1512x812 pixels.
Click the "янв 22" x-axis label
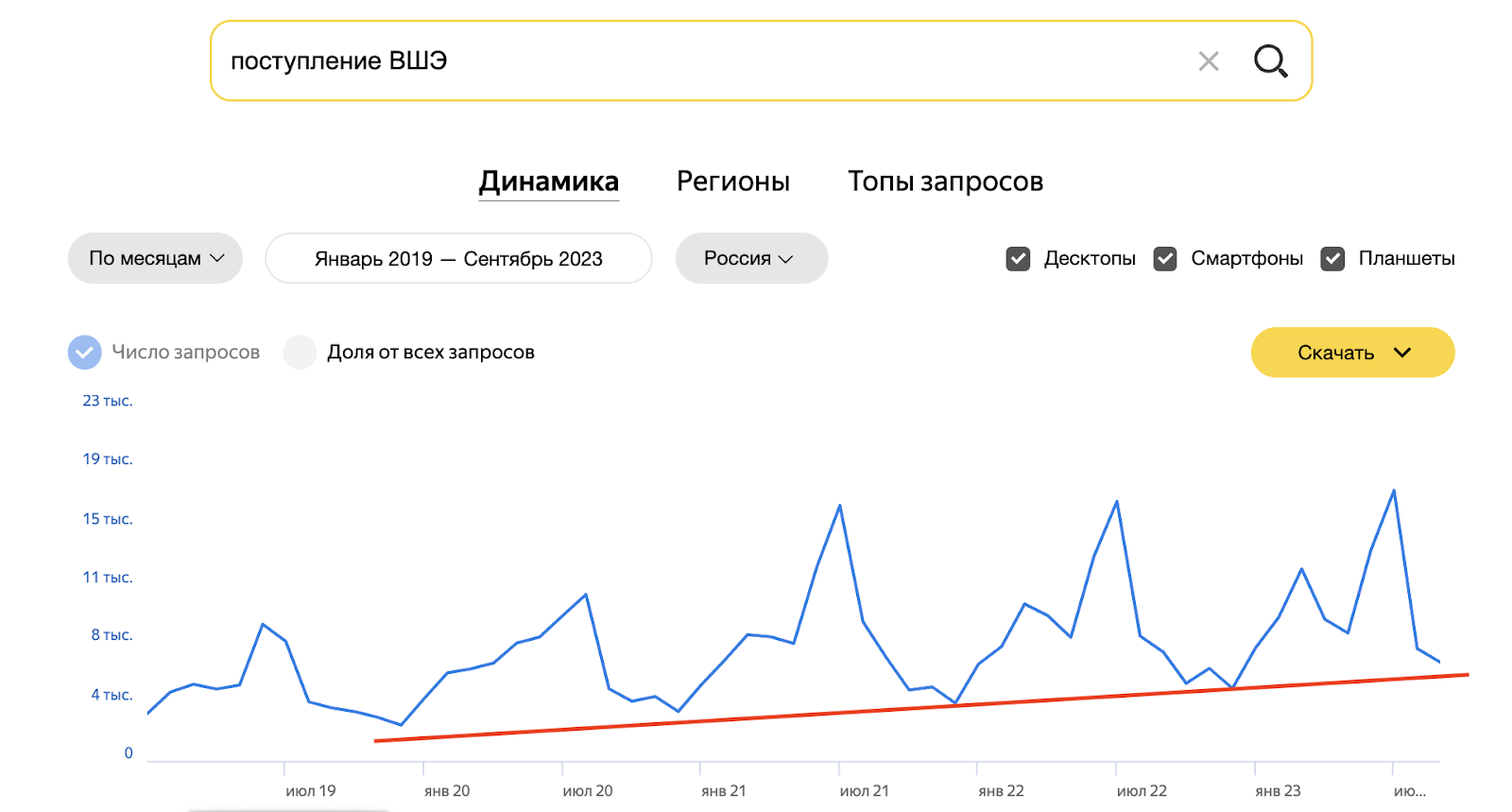click(1002, 791)
